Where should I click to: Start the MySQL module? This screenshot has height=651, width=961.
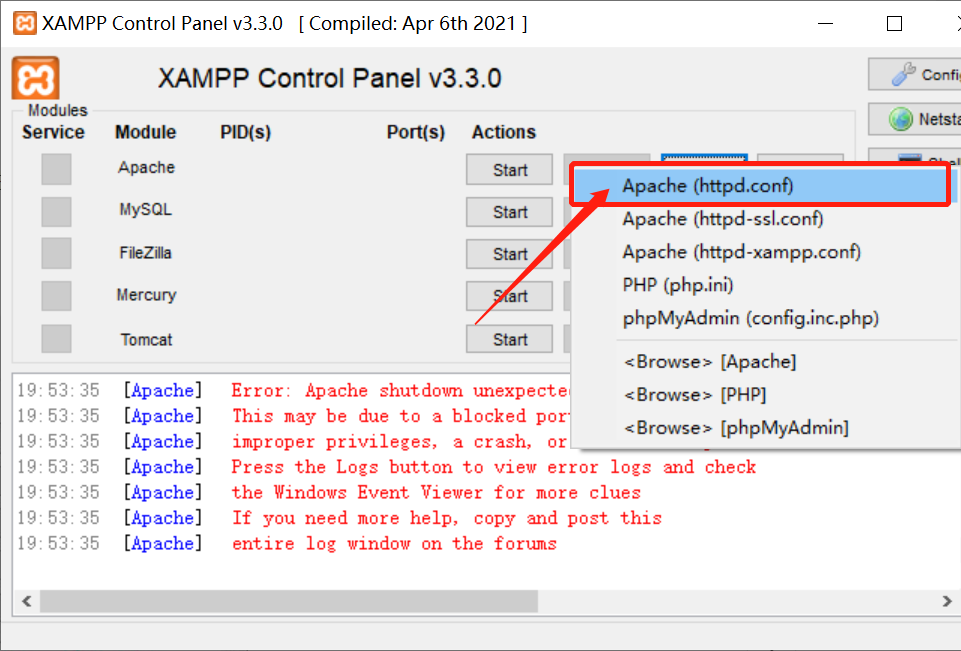[509, 211]
